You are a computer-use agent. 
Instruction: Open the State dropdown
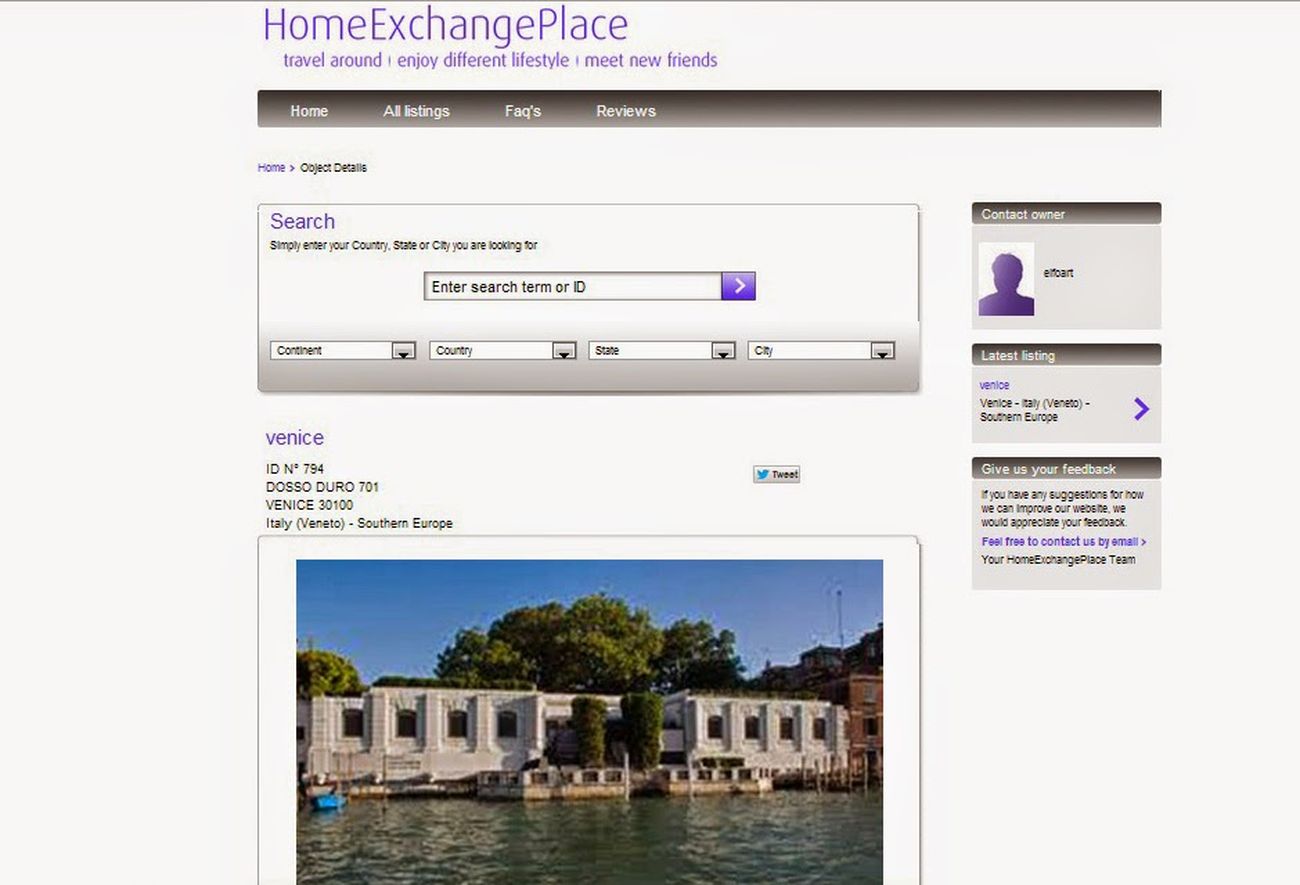pos(662,350)
